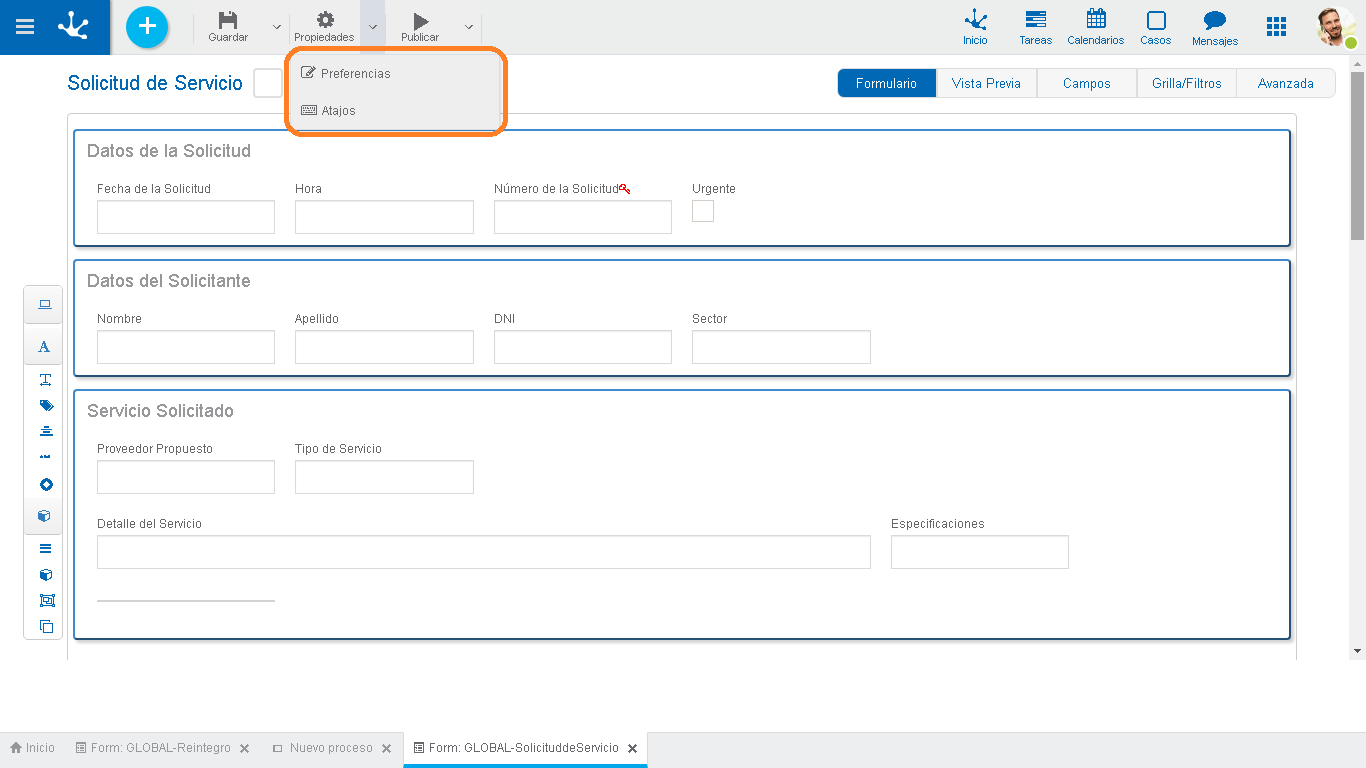This screenshot has width=1366, height=768.
Task: Collapse the Propiedades dropdown arrow
Action: point(372,27)
